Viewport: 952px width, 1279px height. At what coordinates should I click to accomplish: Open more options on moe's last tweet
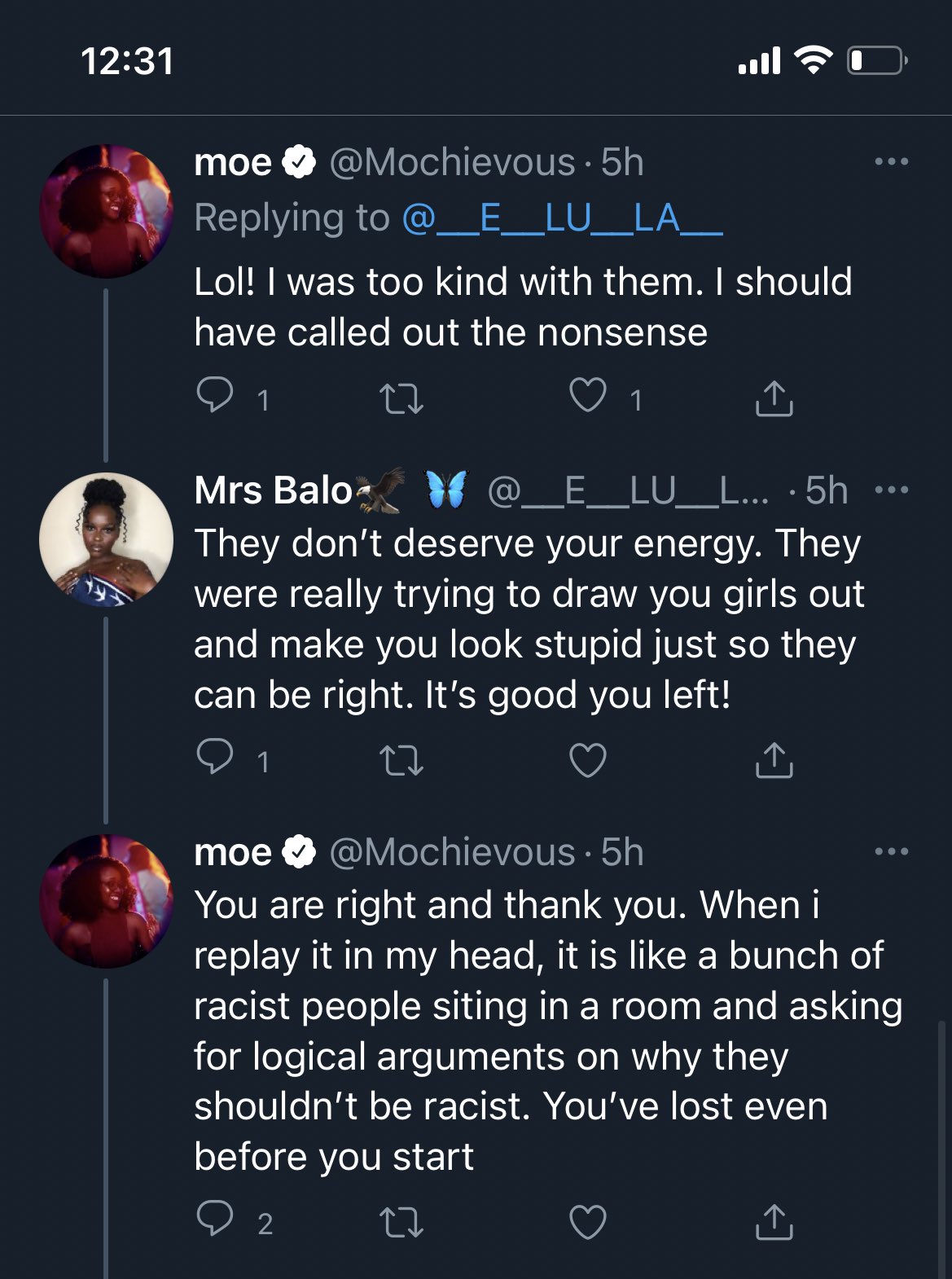point(891,852)
